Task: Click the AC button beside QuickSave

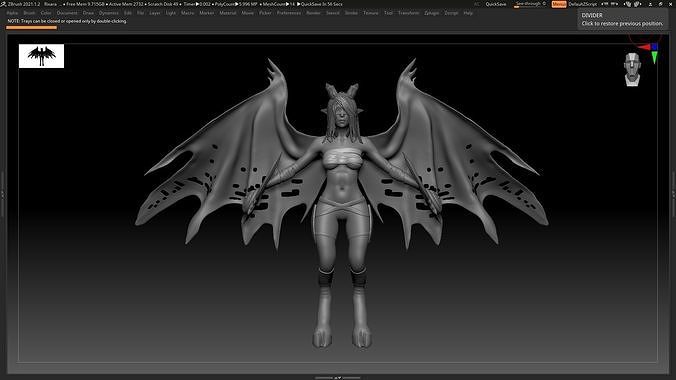Action: coord(477,4)
